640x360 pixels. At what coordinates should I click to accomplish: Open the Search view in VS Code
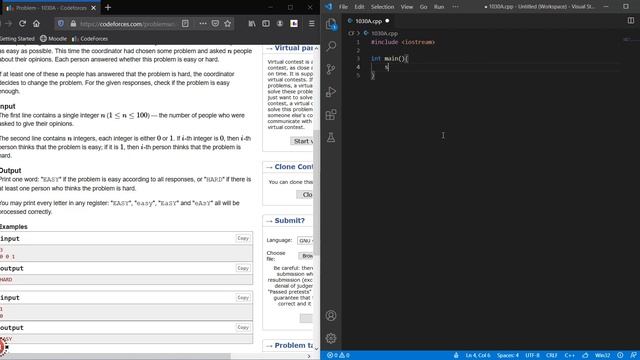click(x=331, y=46)
